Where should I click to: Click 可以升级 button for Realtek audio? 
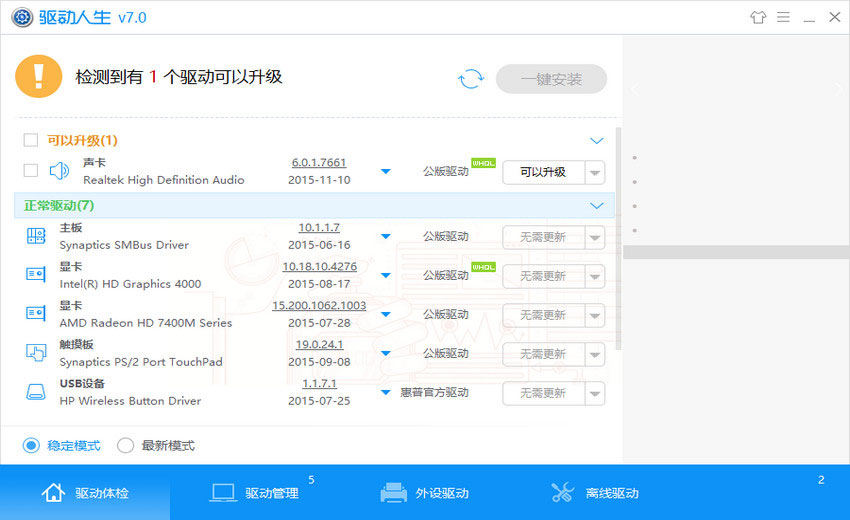[544, 172]
